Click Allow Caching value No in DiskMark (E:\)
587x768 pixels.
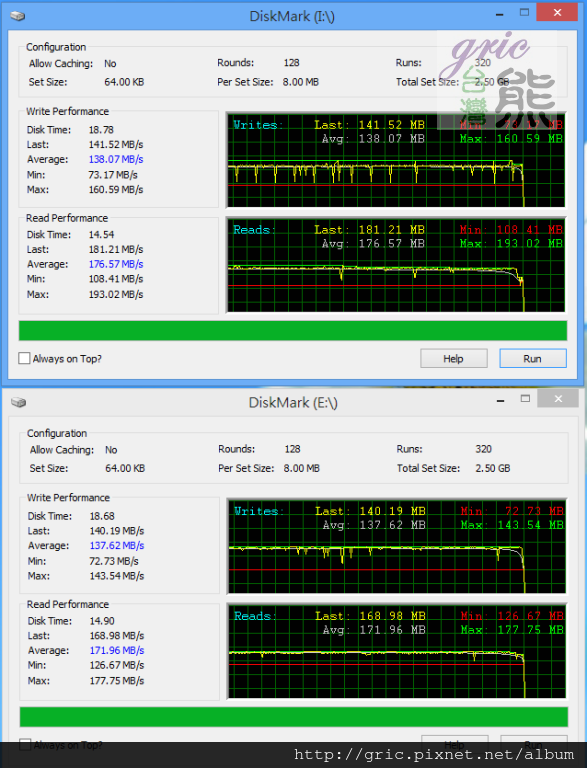coord(111,450)
